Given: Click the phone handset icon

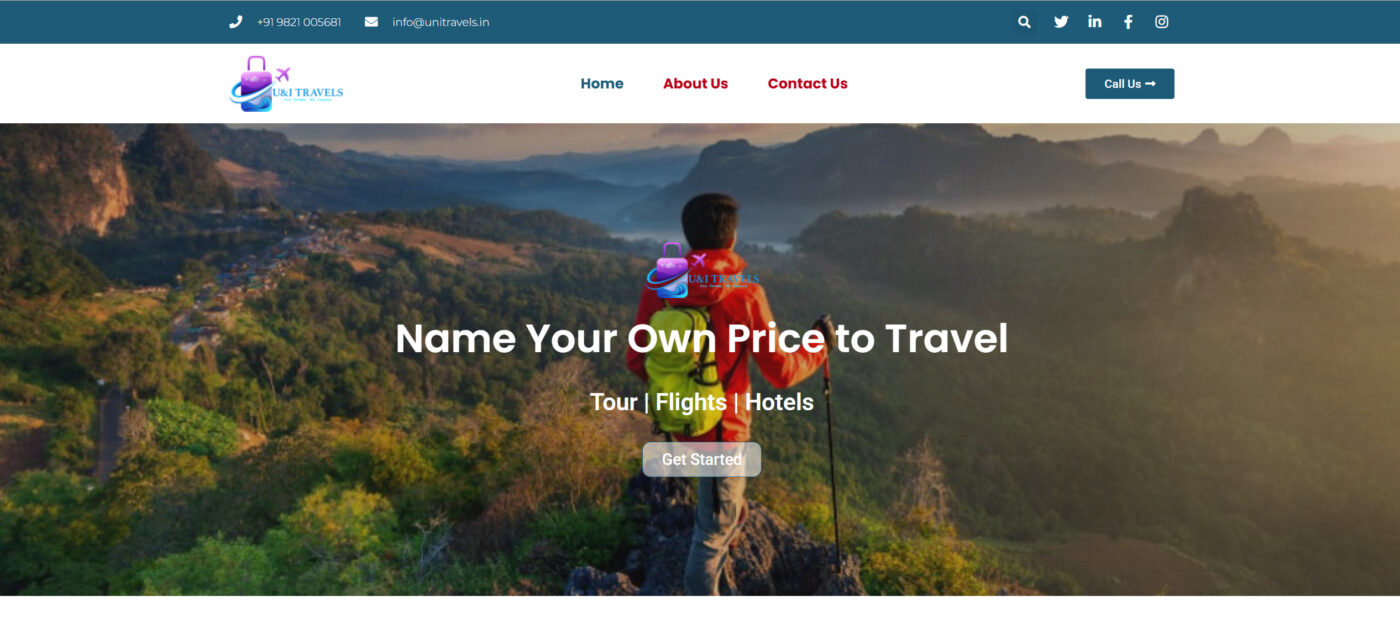Looking at the screenshot, I should click(x=236, y=22).
